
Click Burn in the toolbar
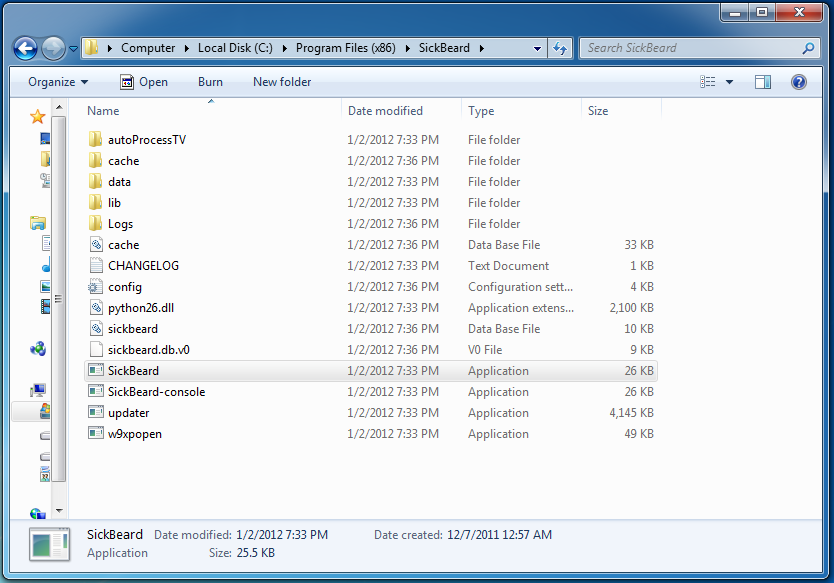pyautogui.click(x=210, y=82)
